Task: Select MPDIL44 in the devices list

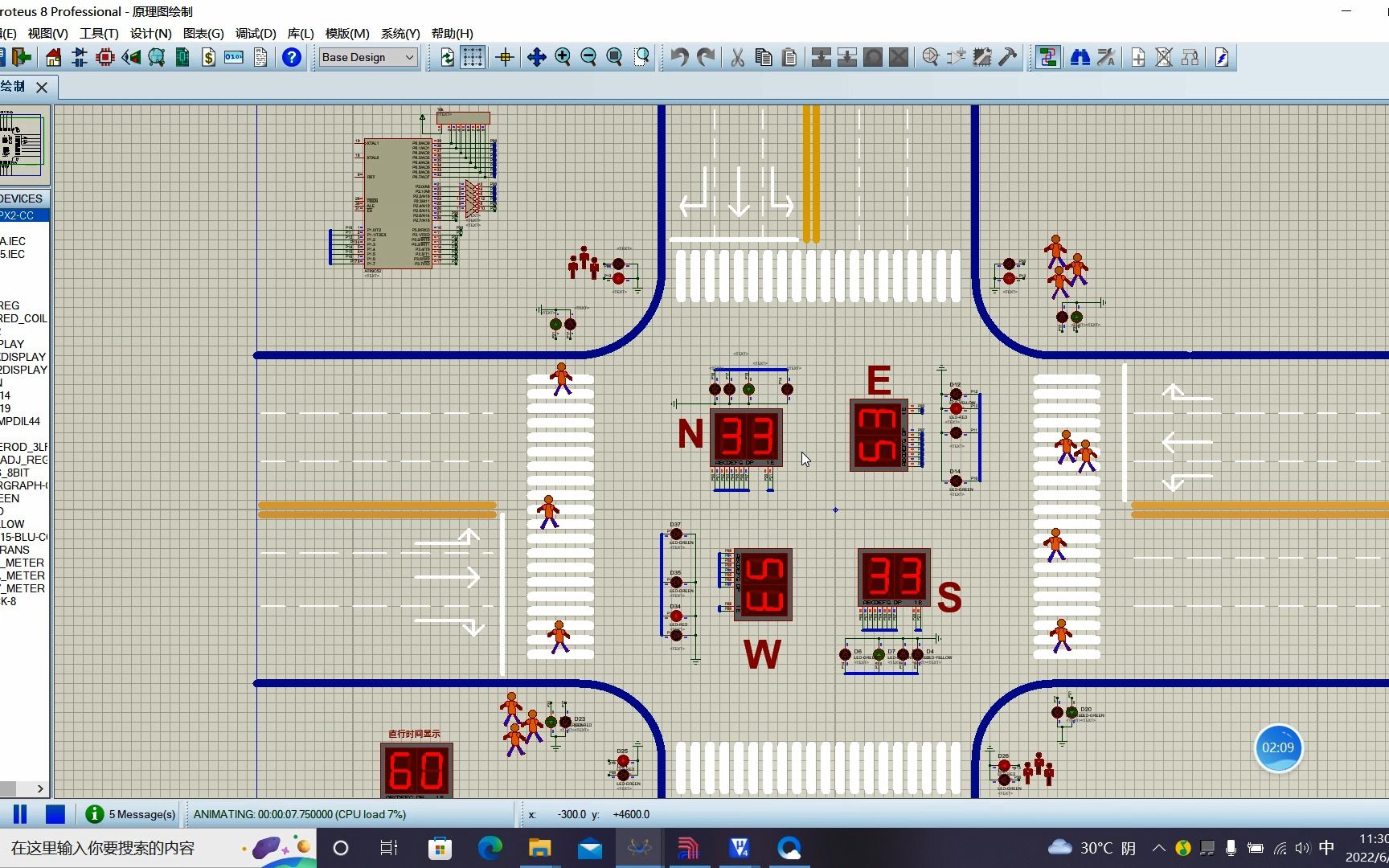Action: [x=20, y=421]
